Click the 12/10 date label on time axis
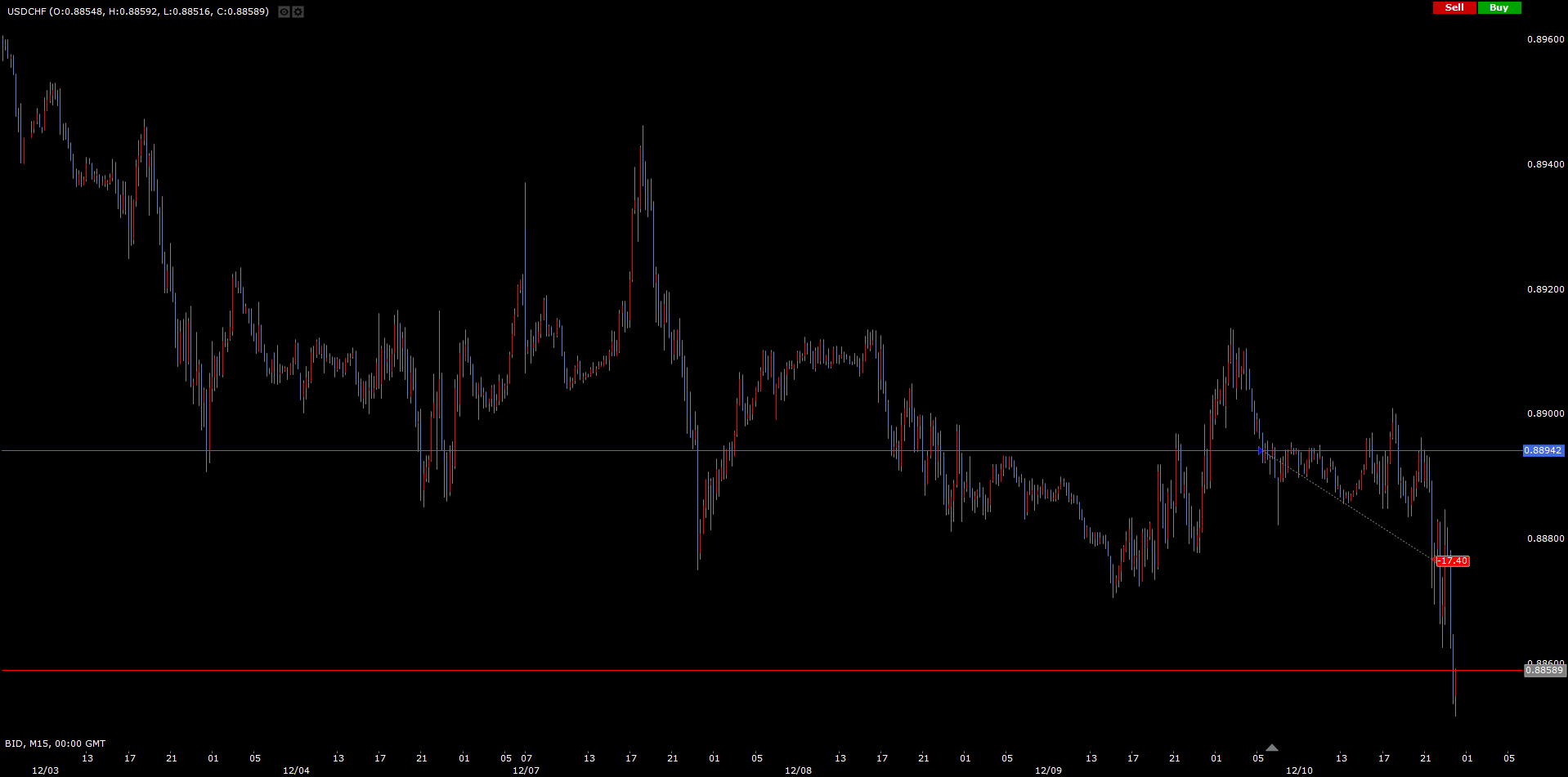This screenshot has width=1568, height=777. (1299, 770)
